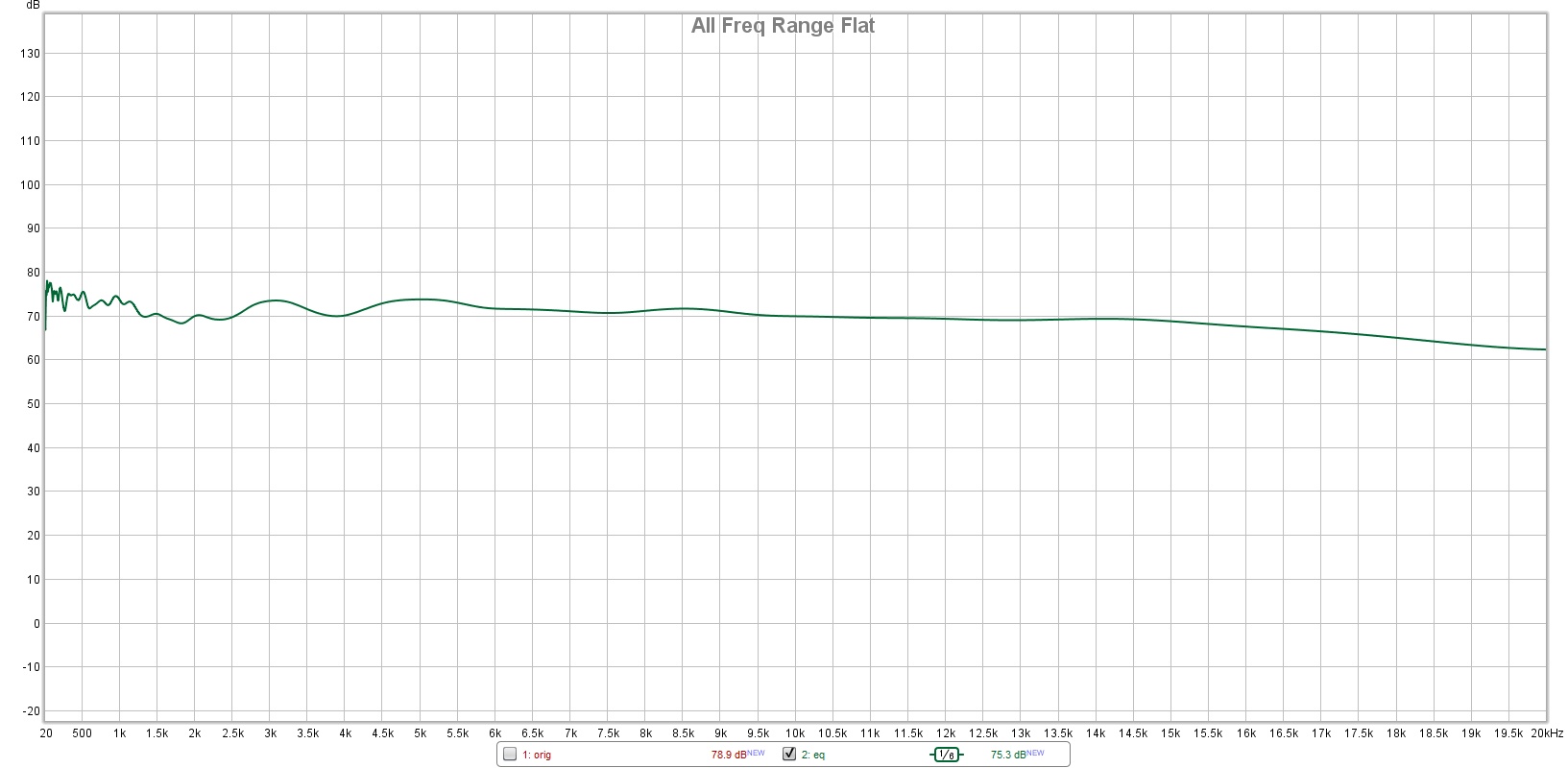Click the 1k tick on frequency axis
Image resolution: width=1568 pixels, height=768 pixels.
point(119,733)
